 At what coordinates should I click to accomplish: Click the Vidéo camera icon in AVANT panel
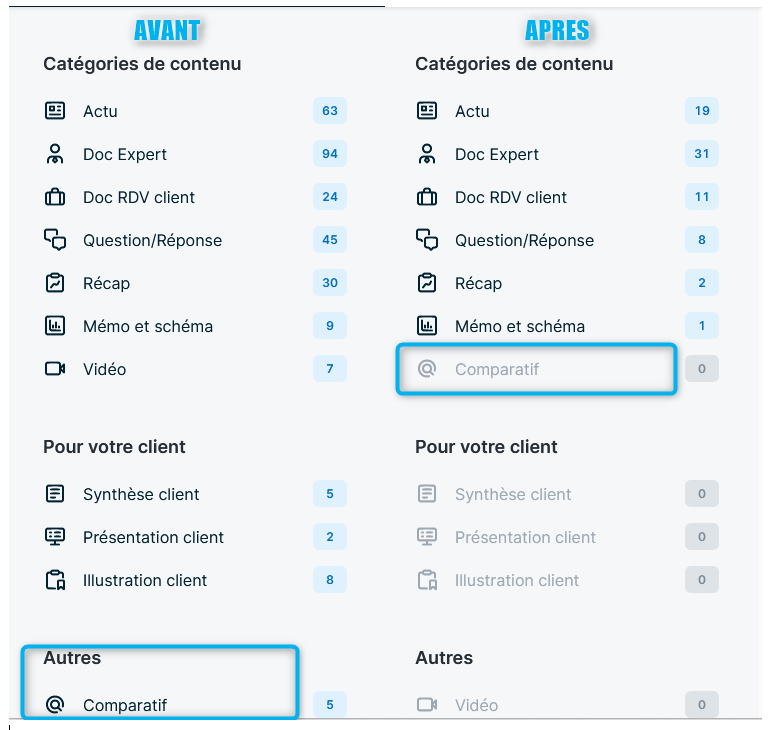pos(55,369)
